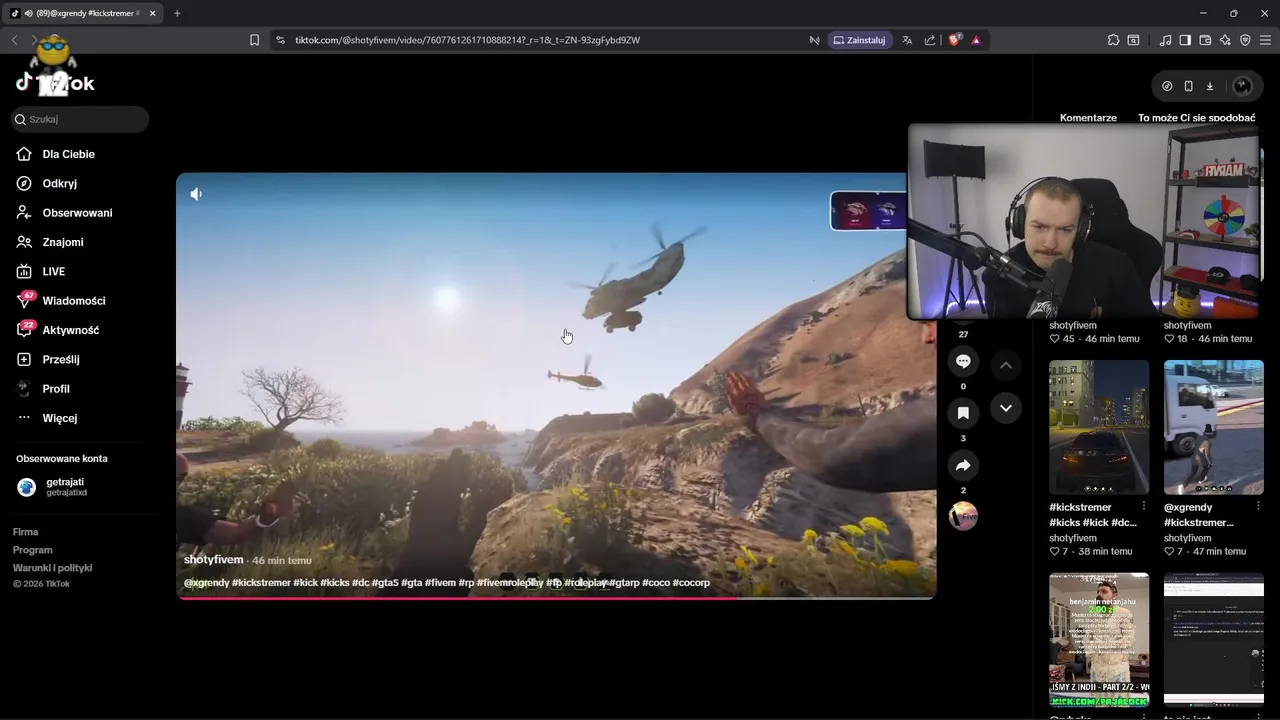Open the benjamin netanjahu video thumbnail
Screen dimensions: 1280x720
pyautogui.click(x=1099, y=640)
